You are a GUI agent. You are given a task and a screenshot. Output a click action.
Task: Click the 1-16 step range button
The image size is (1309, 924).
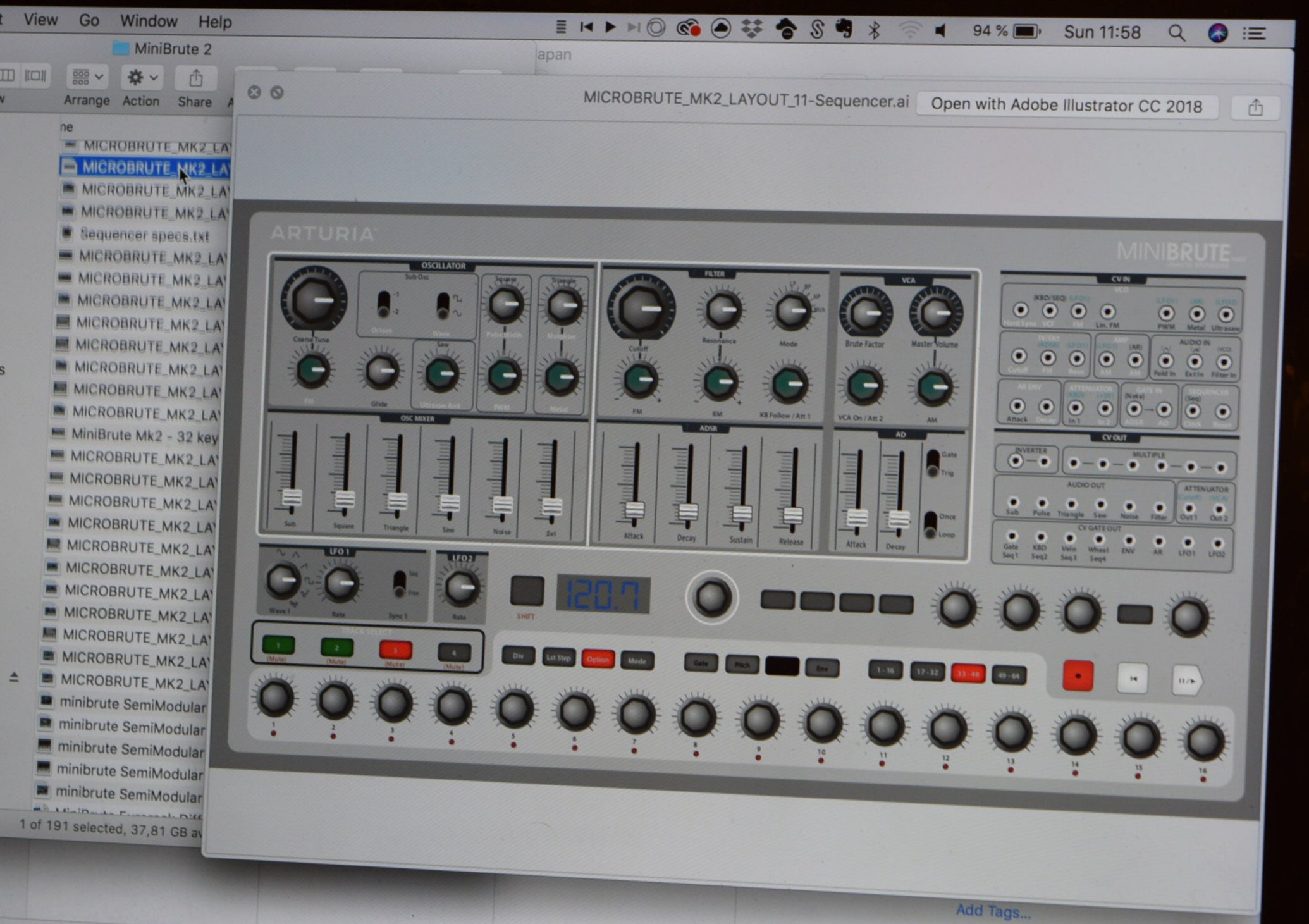(884, 669)
